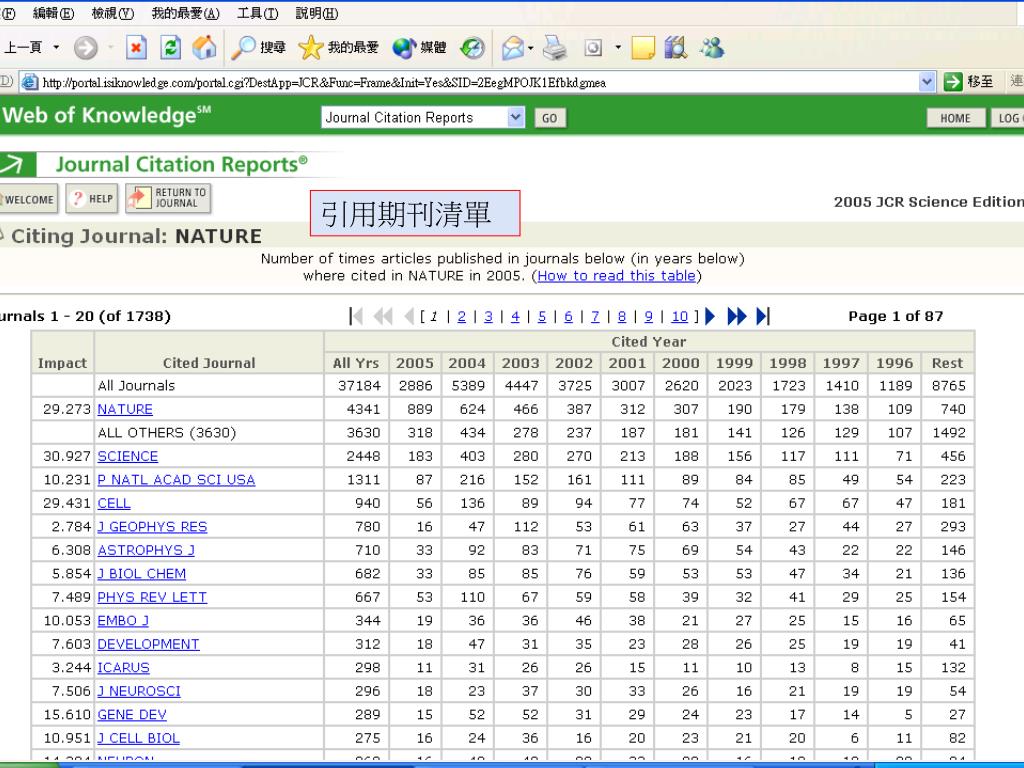Click the Edit page toolbar icon
This screenshot has width=1024, height=768.
tap(593, 48)
